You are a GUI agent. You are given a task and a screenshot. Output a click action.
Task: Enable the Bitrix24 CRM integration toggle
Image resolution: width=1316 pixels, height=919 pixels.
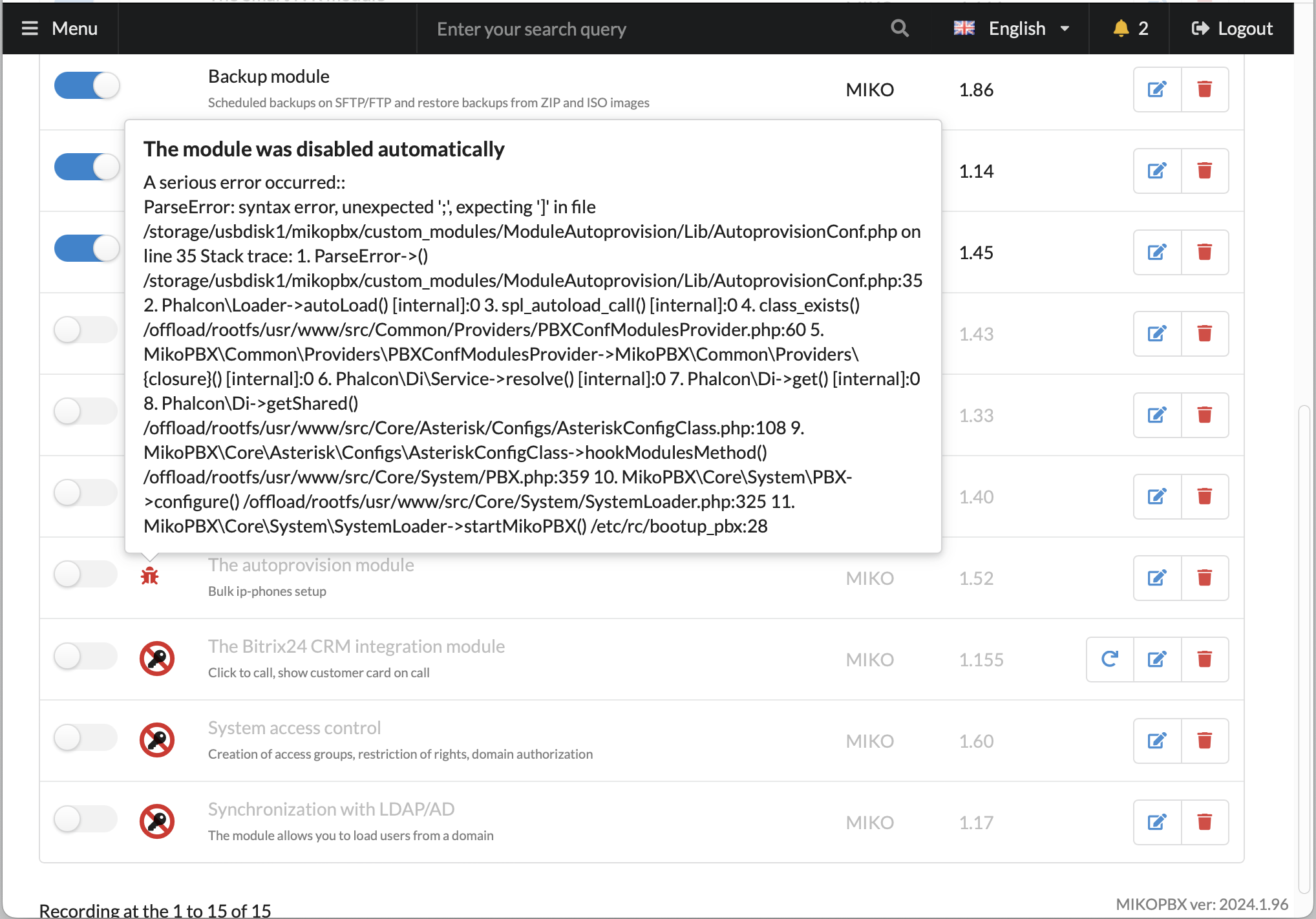[85, 656]
